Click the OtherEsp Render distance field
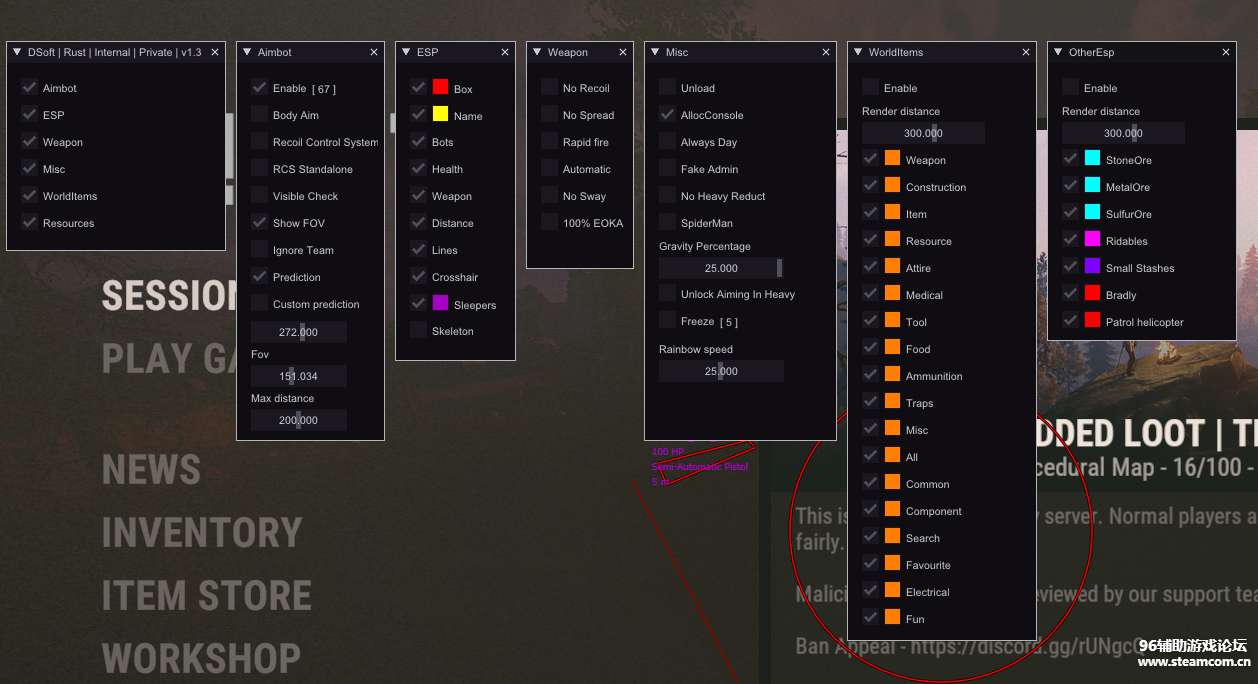This screenshot has height=684, width=1258. point(1123,133)
